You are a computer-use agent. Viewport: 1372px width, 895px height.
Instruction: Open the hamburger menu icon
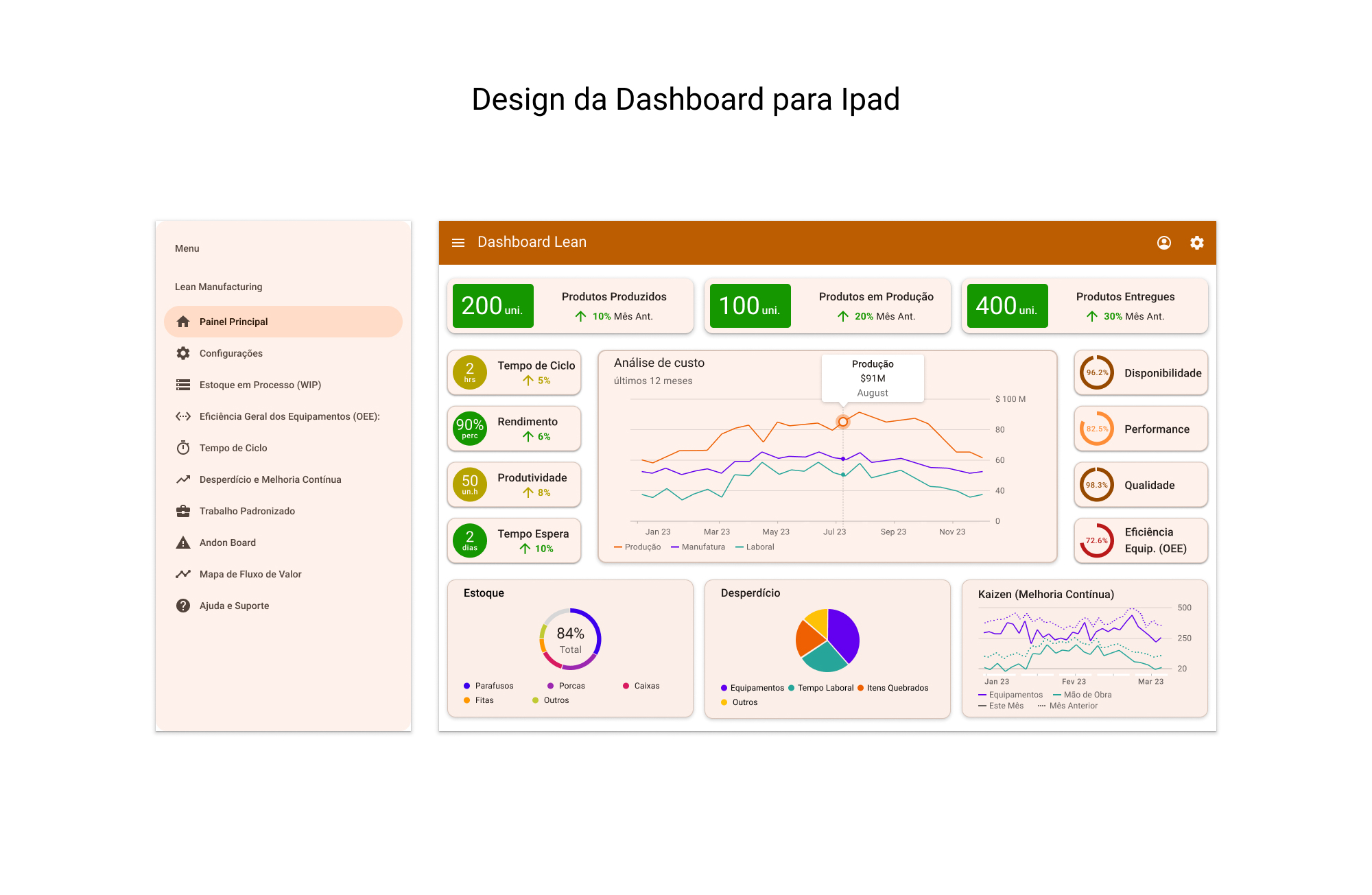tap(458, 243)
